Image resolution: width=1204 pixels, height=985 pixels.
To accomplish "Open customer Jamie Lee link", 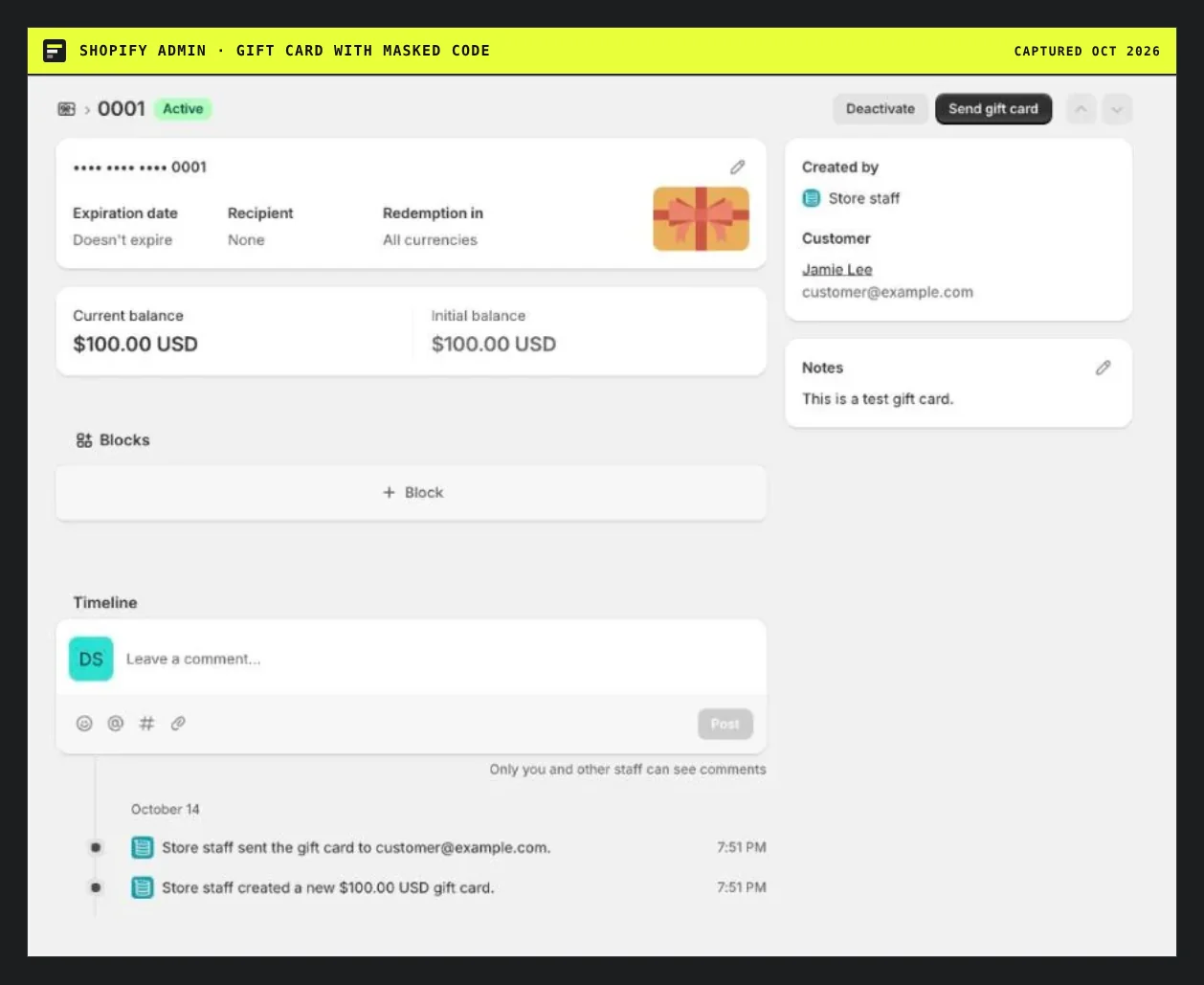I will (x=837, y=270).
